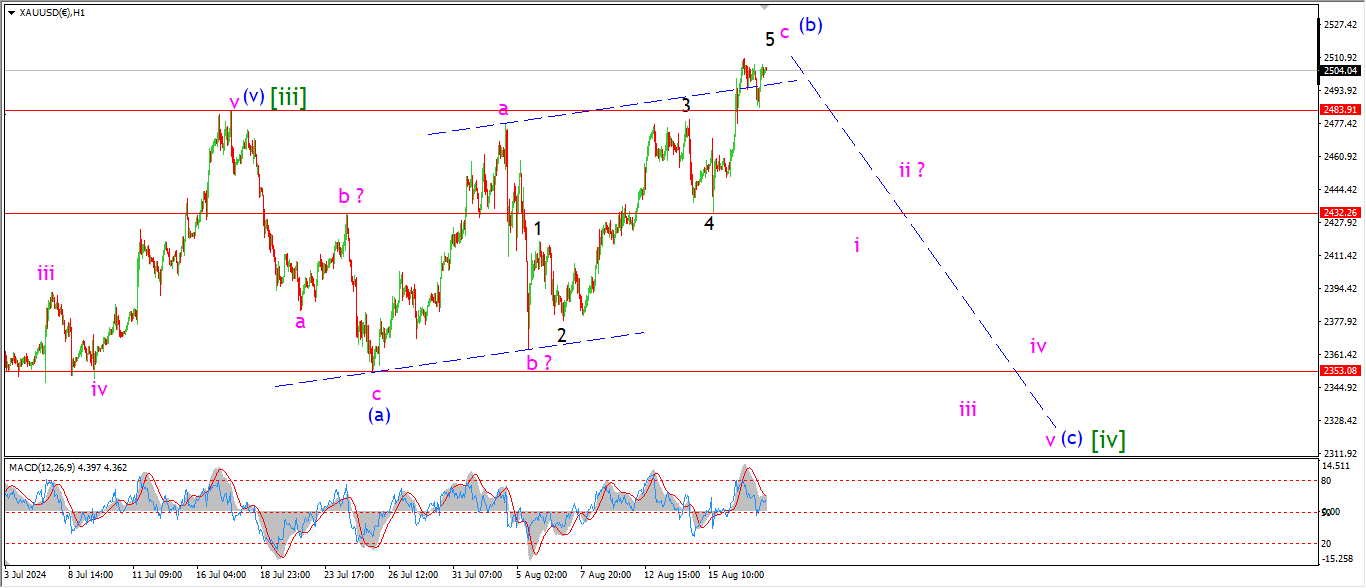Select the blue (c) wave label
Viewport: 1366px width, 588px height.
tap(1071, 439)
